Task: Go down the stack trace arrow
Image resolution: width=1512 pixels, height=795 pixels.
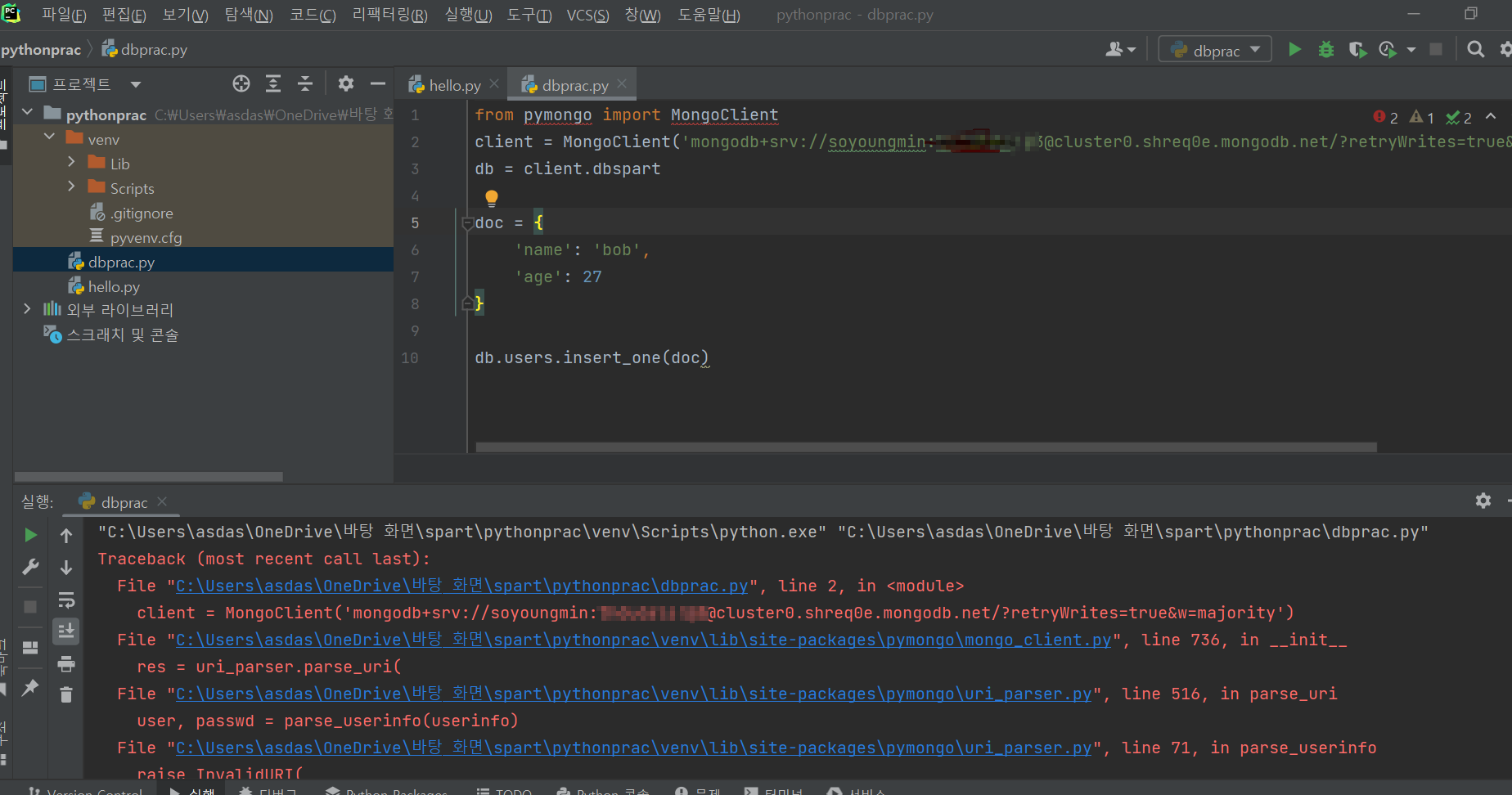Action: coord(66,567)
